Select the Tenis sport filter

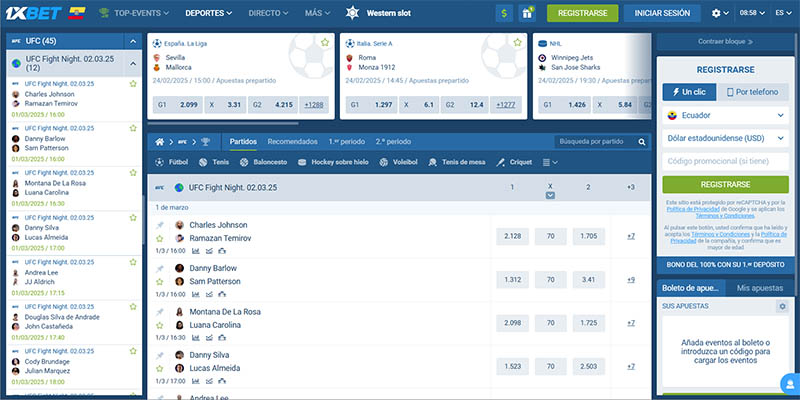(x=214, y=162)
